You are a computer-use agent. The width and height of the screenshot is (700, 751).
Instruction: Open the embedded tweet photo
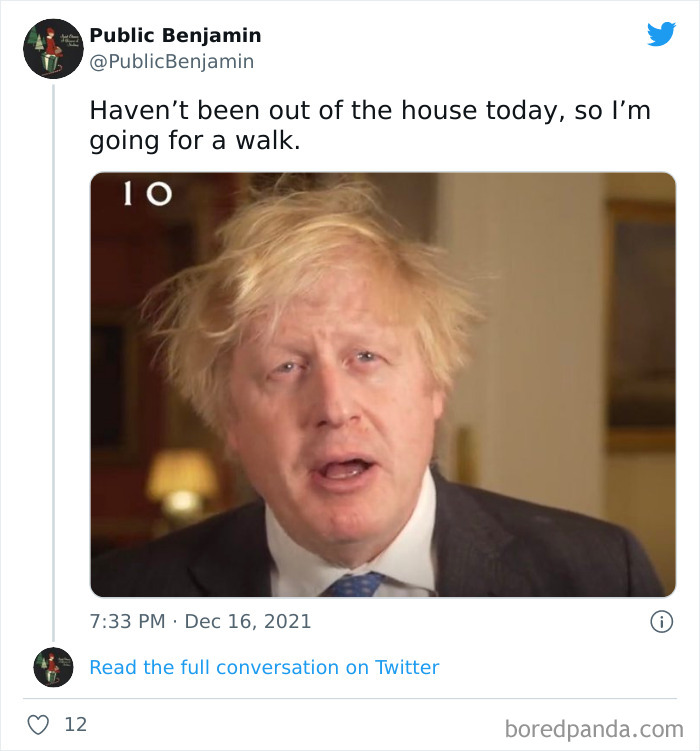(x=383, y=384)
